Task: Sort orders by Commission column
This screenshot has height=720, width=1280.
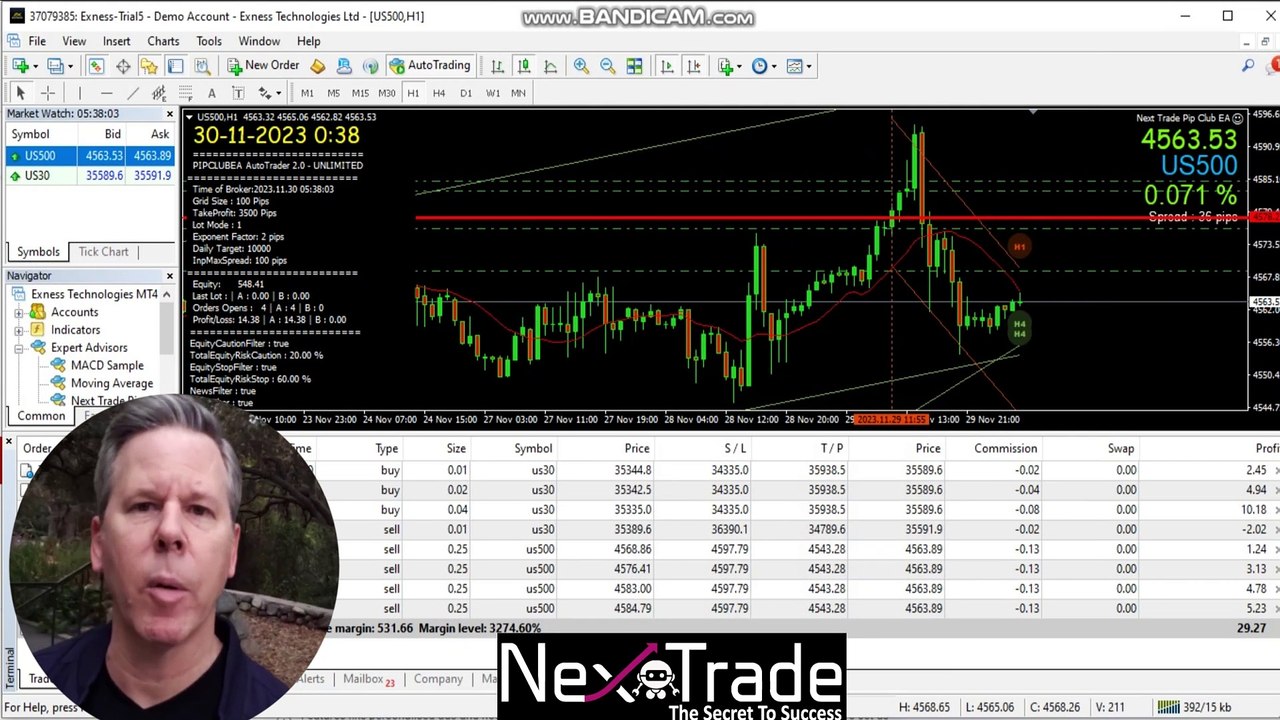Action: coord(1005,448)
